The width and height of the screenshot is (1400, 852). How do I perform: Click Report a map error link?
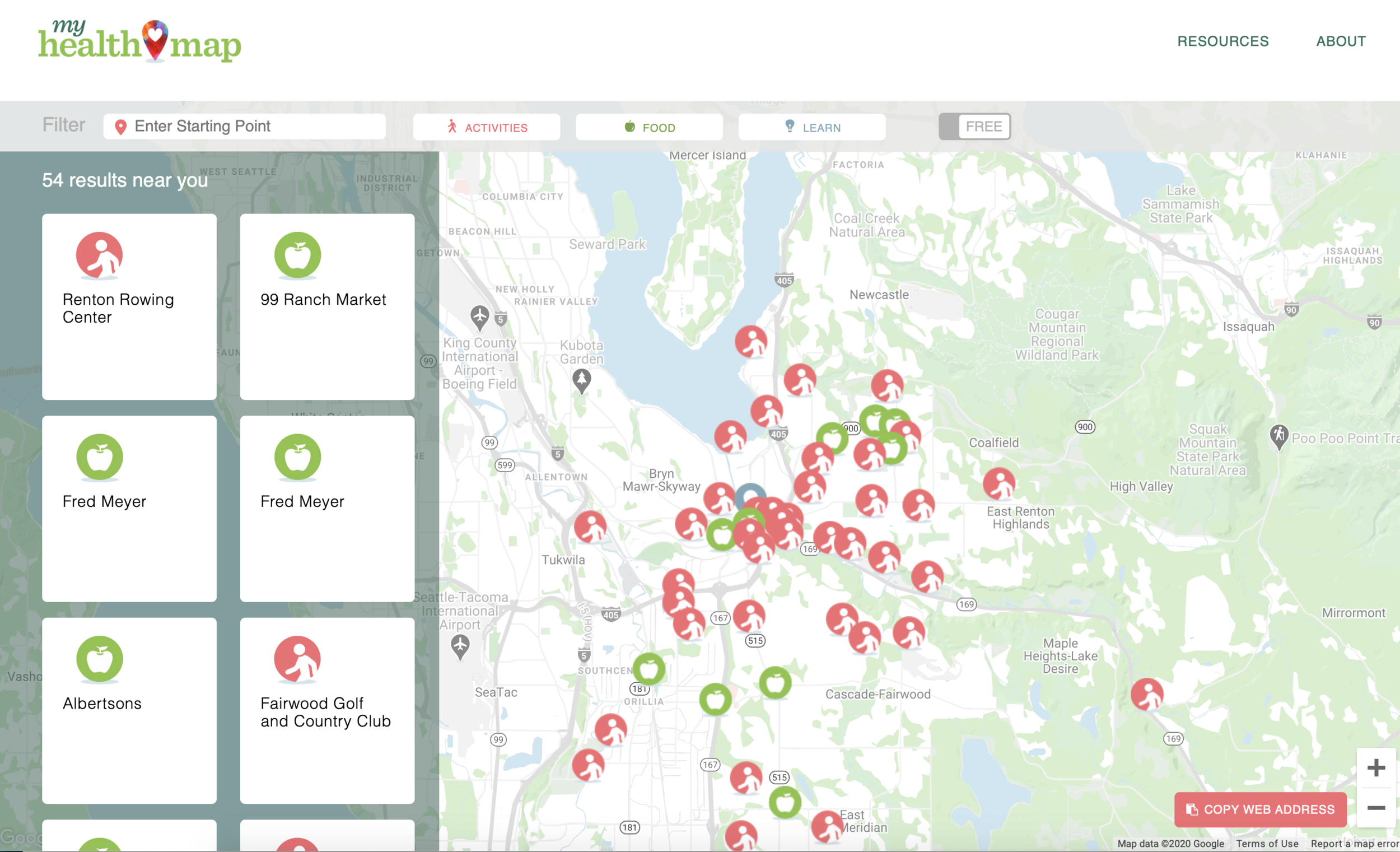click(1355, 844)
